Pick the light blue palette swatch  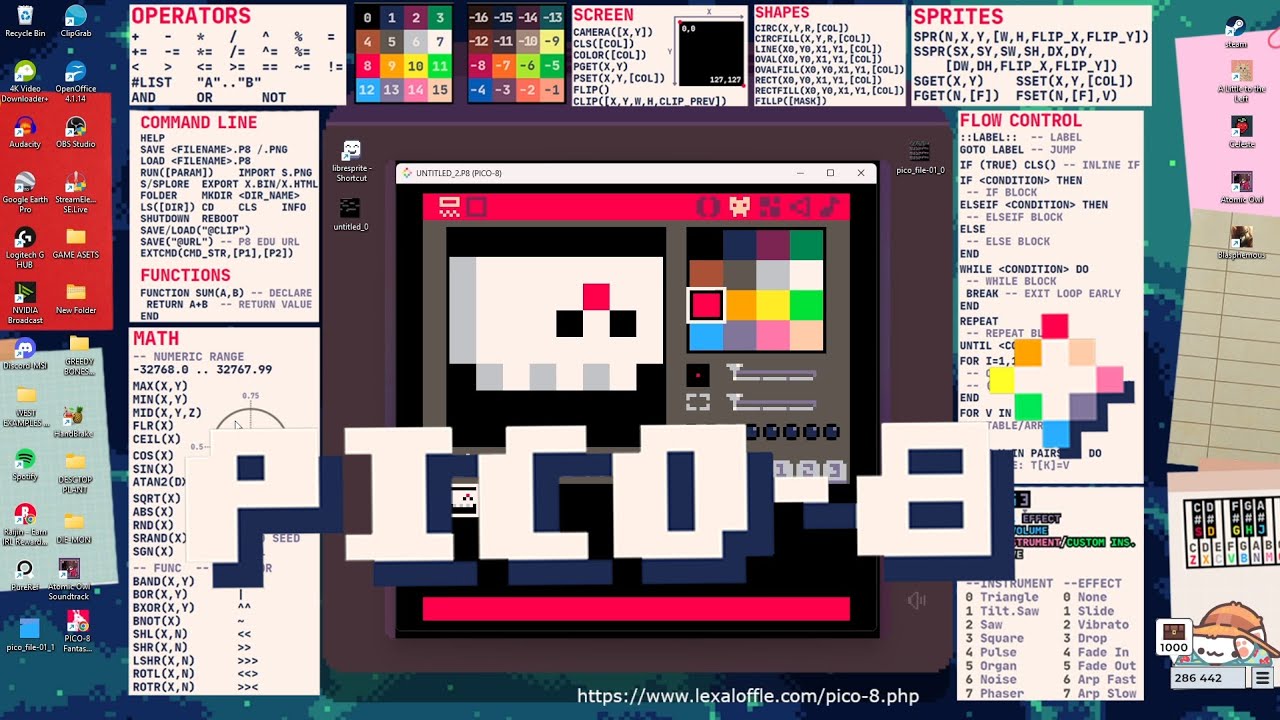(x=704, y=335)
